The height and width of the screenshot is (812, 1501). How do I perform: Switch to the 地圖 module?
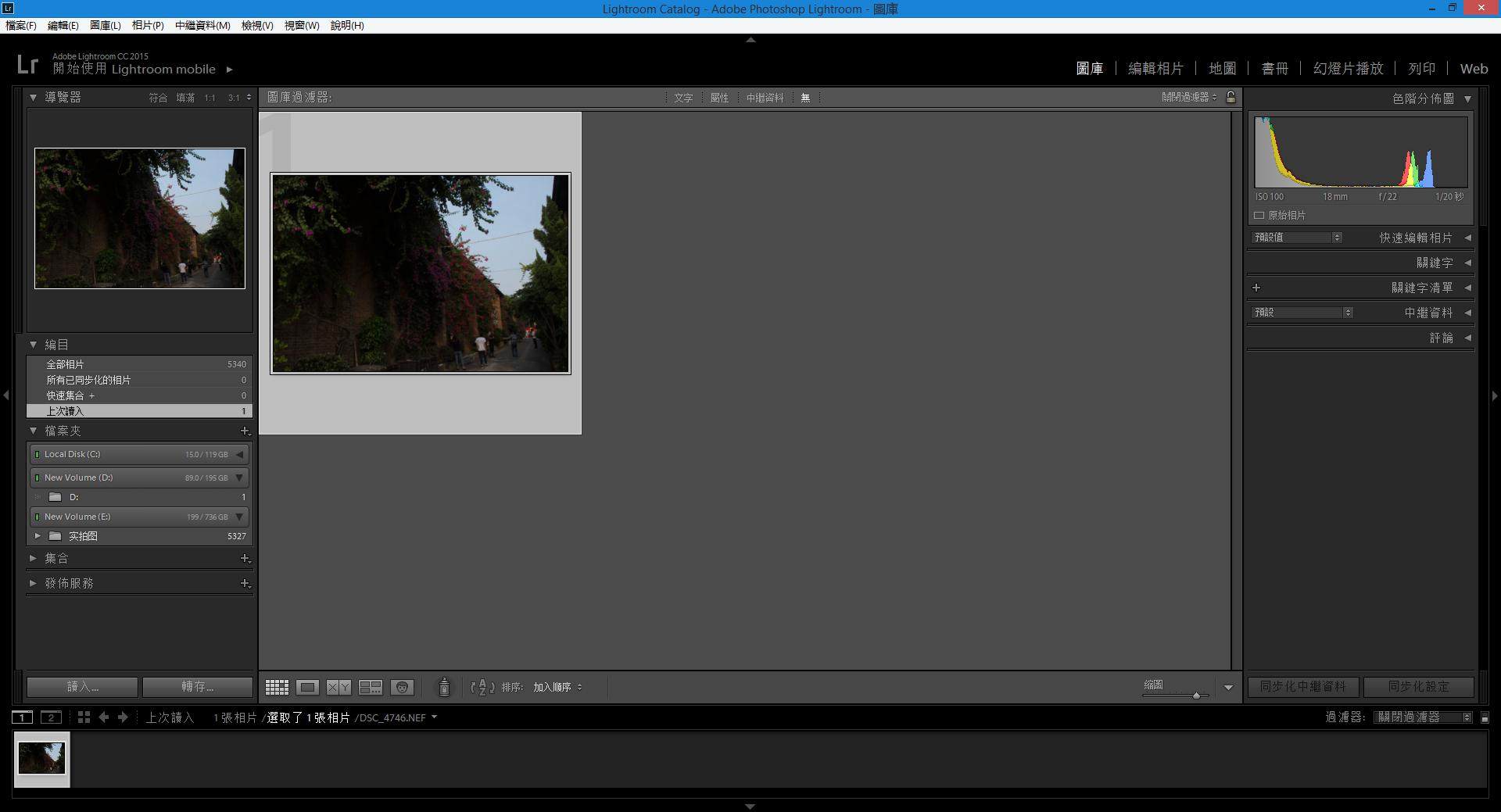[1223, 69]
